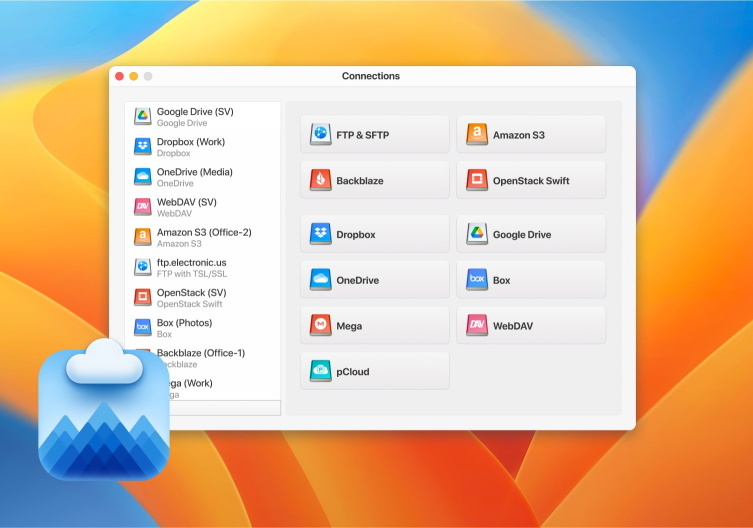Click the Connections window title
753x528 pixels.
(x=371, y=76)
